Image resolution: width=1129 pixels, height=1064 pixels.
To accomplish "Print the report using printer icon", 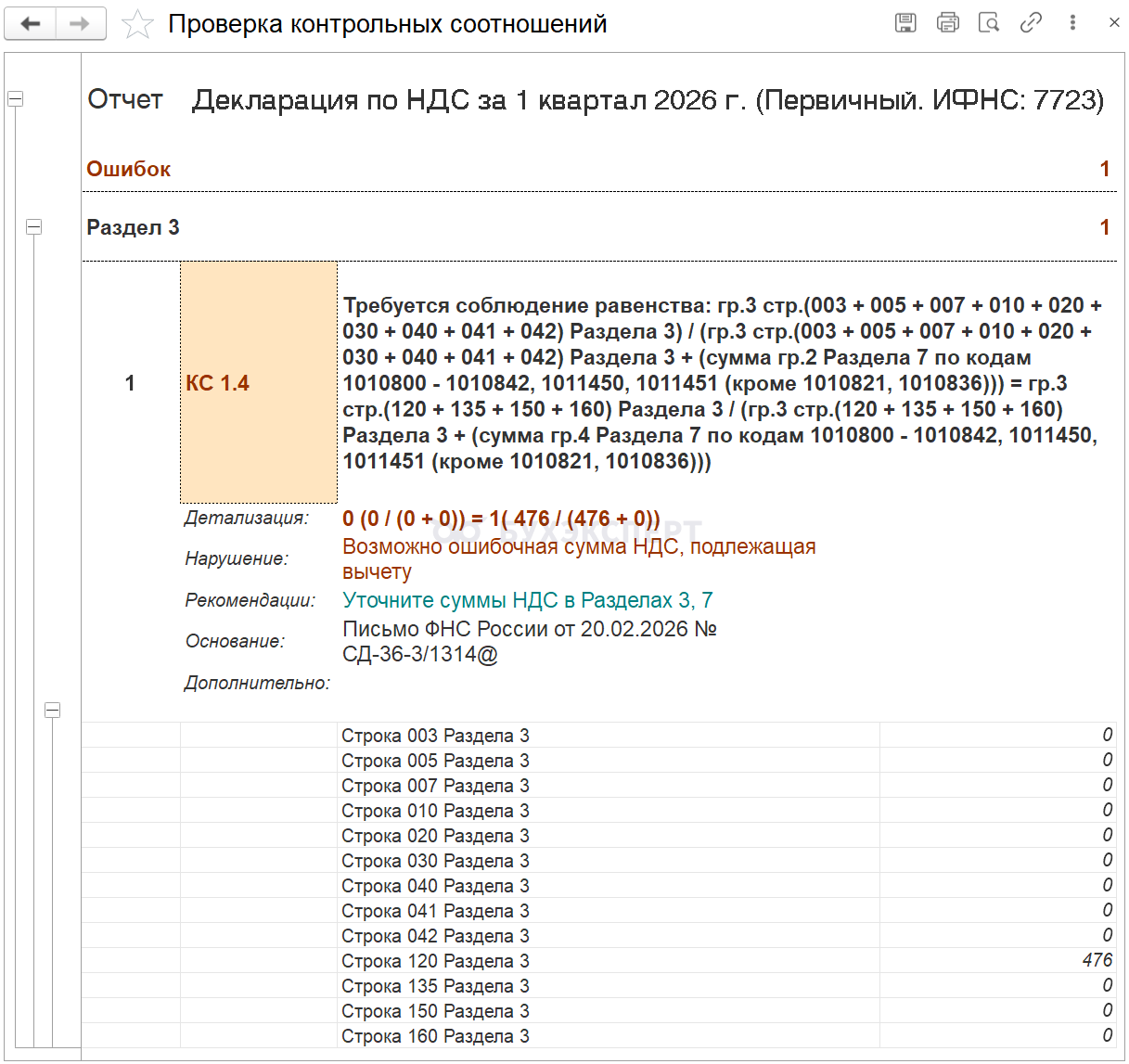I will (x=948, y=23).
